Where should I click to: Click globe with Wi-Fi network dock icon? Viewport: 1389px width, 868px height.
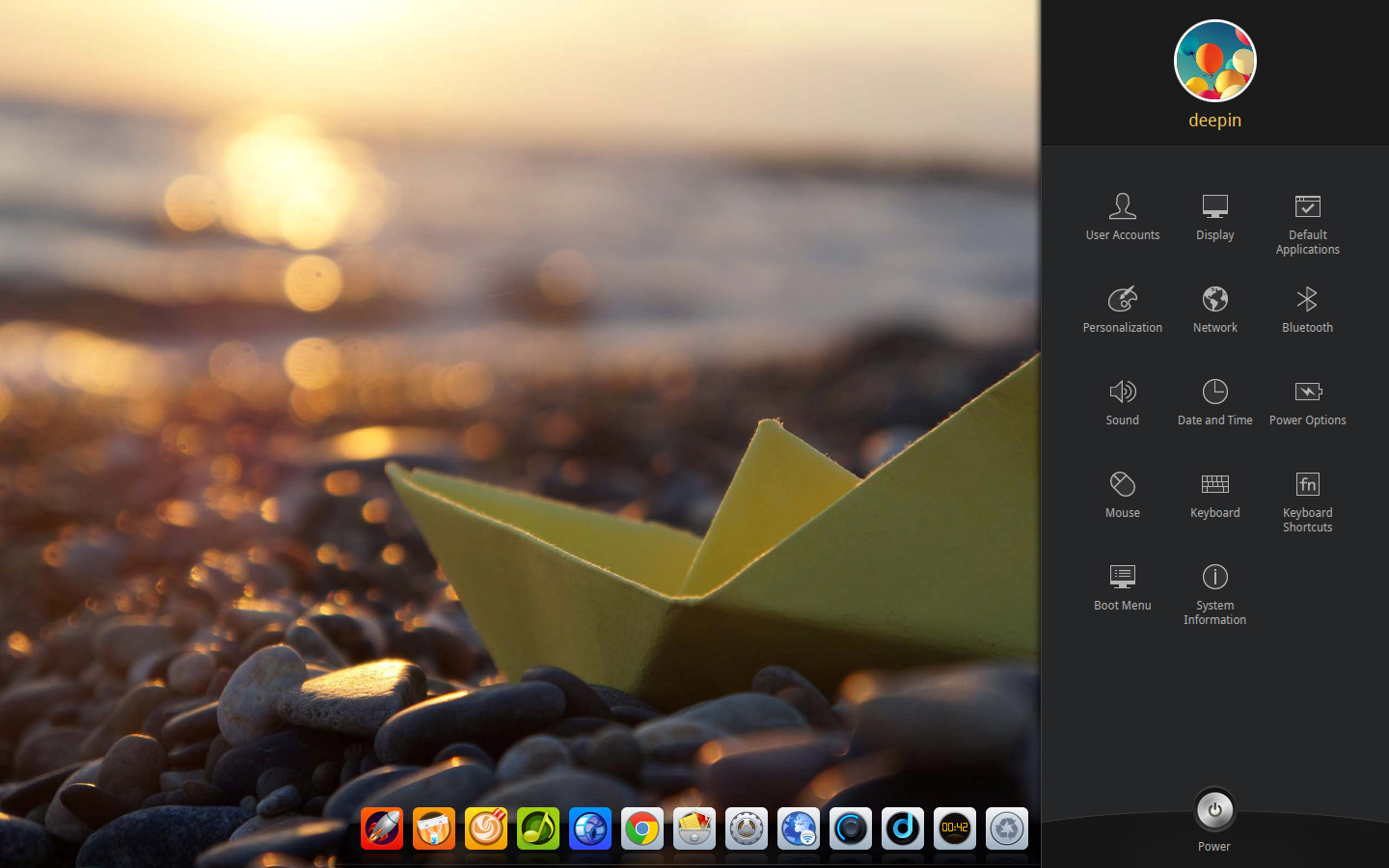(799, 828)
